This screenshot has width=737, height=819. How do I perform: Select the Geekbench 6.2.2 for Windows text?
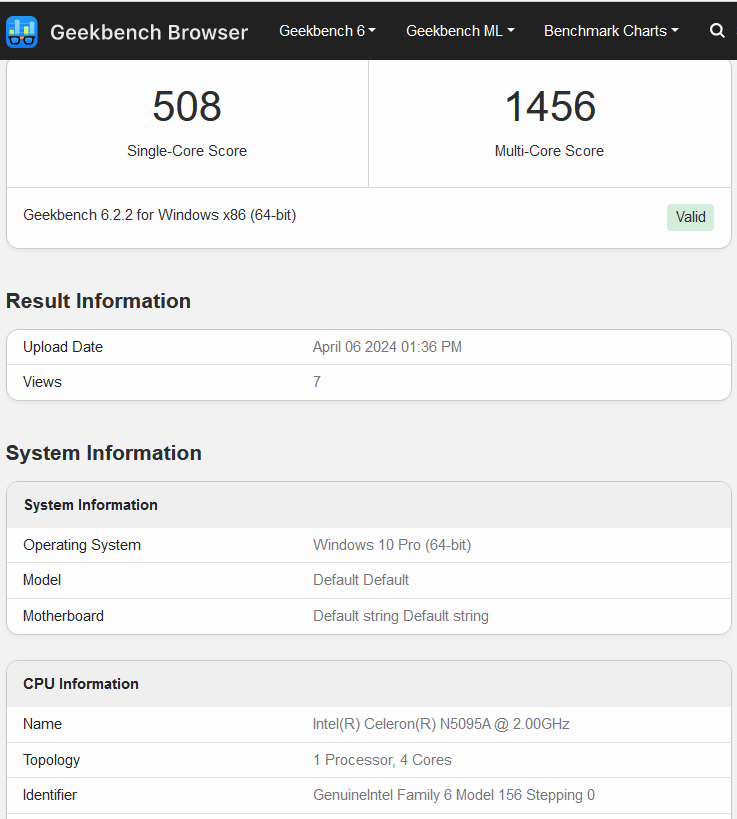[x=160, y=215]
